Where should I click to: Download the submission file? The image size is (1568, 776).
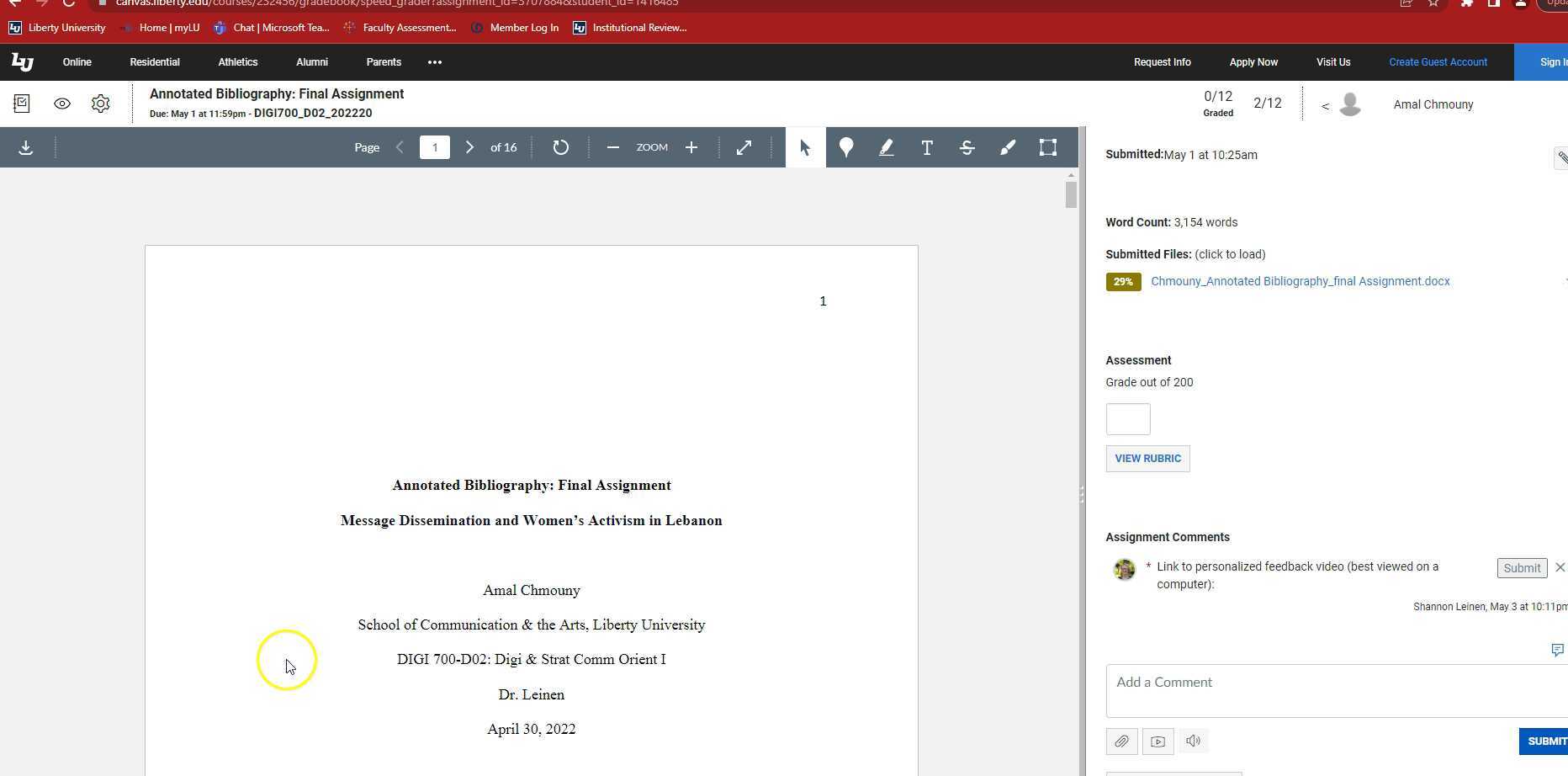[x=26, y=148]
